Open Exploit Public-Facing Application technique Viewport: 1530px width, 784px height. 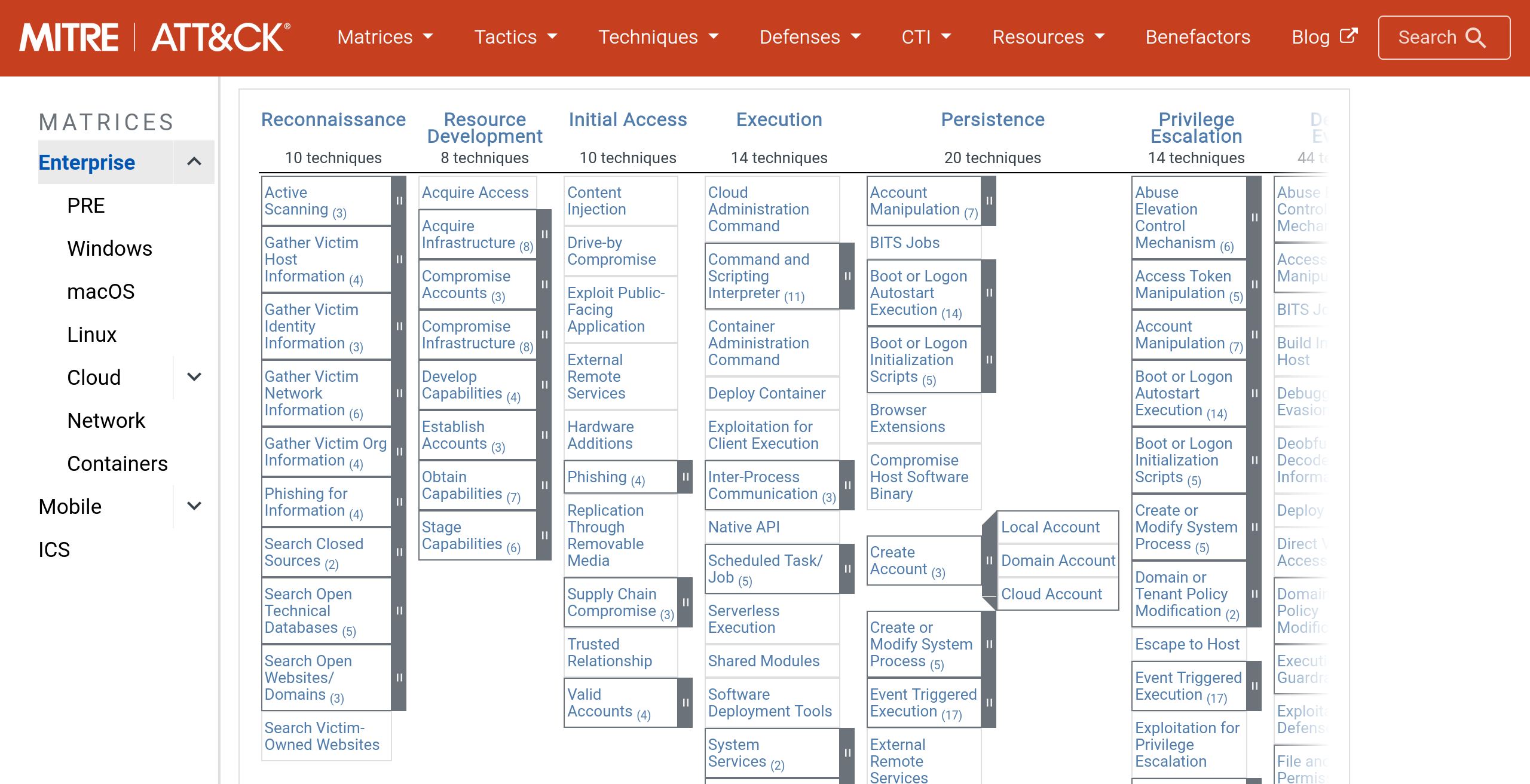[616, 310]
